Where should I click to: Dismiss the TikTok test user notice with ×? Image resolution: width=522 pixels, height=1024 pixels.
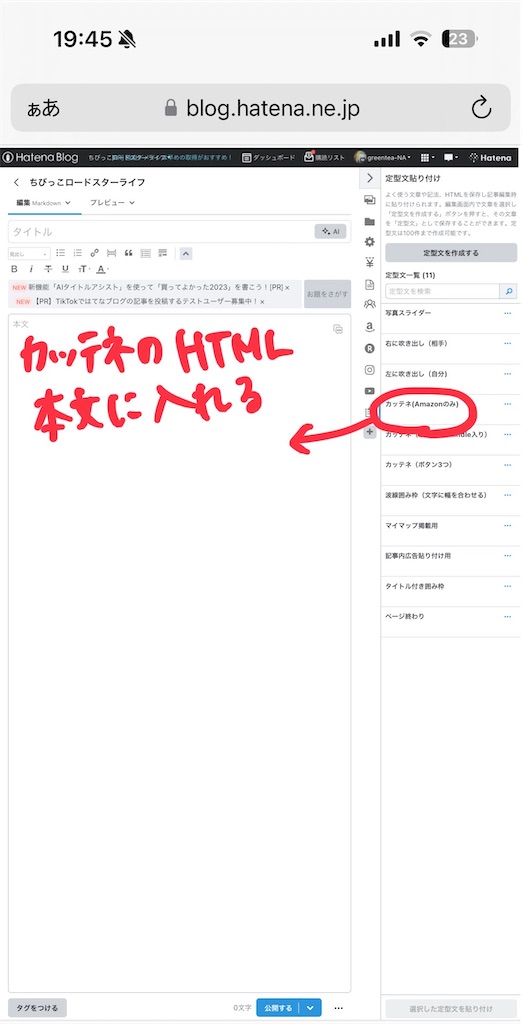click(262, 302)
